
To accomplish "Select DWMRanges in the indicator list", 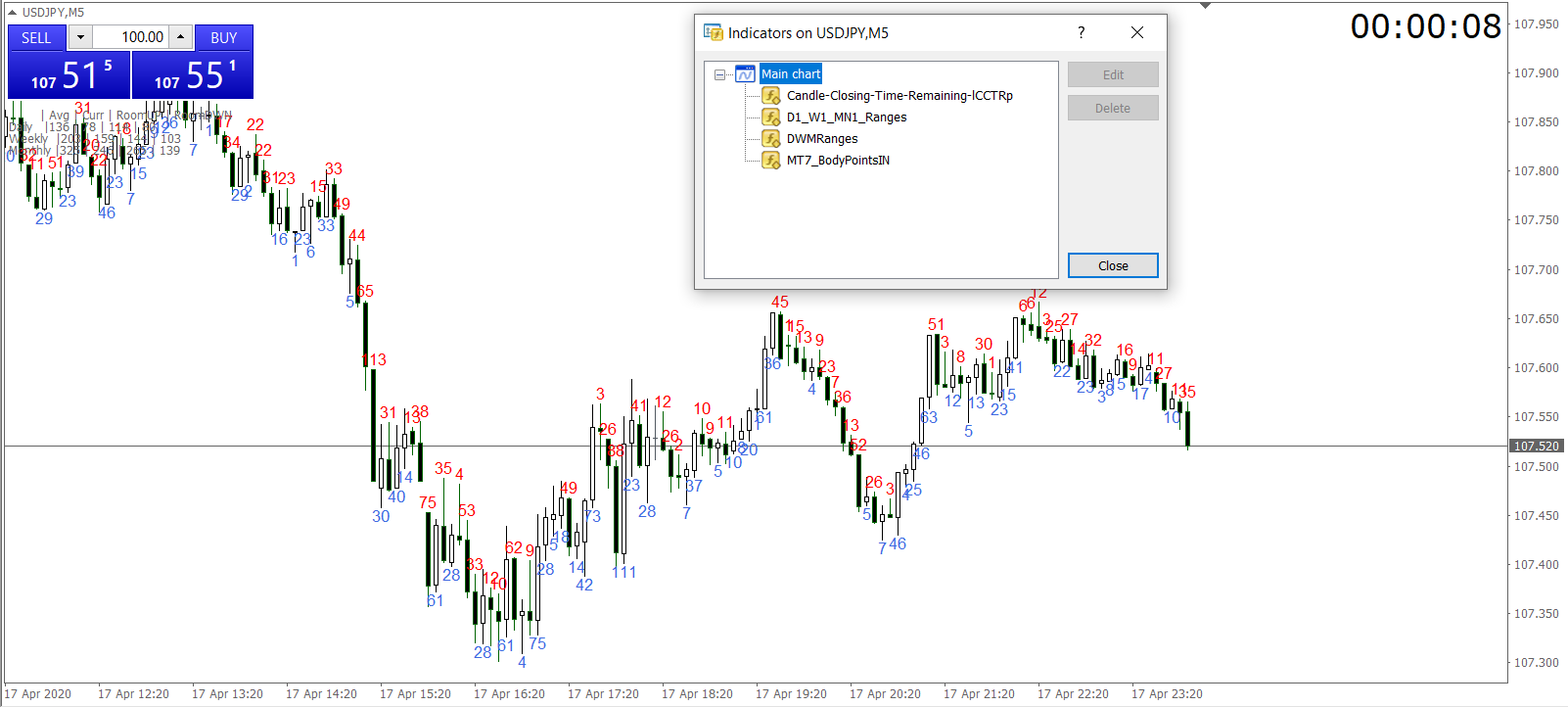I will point(822,139).
